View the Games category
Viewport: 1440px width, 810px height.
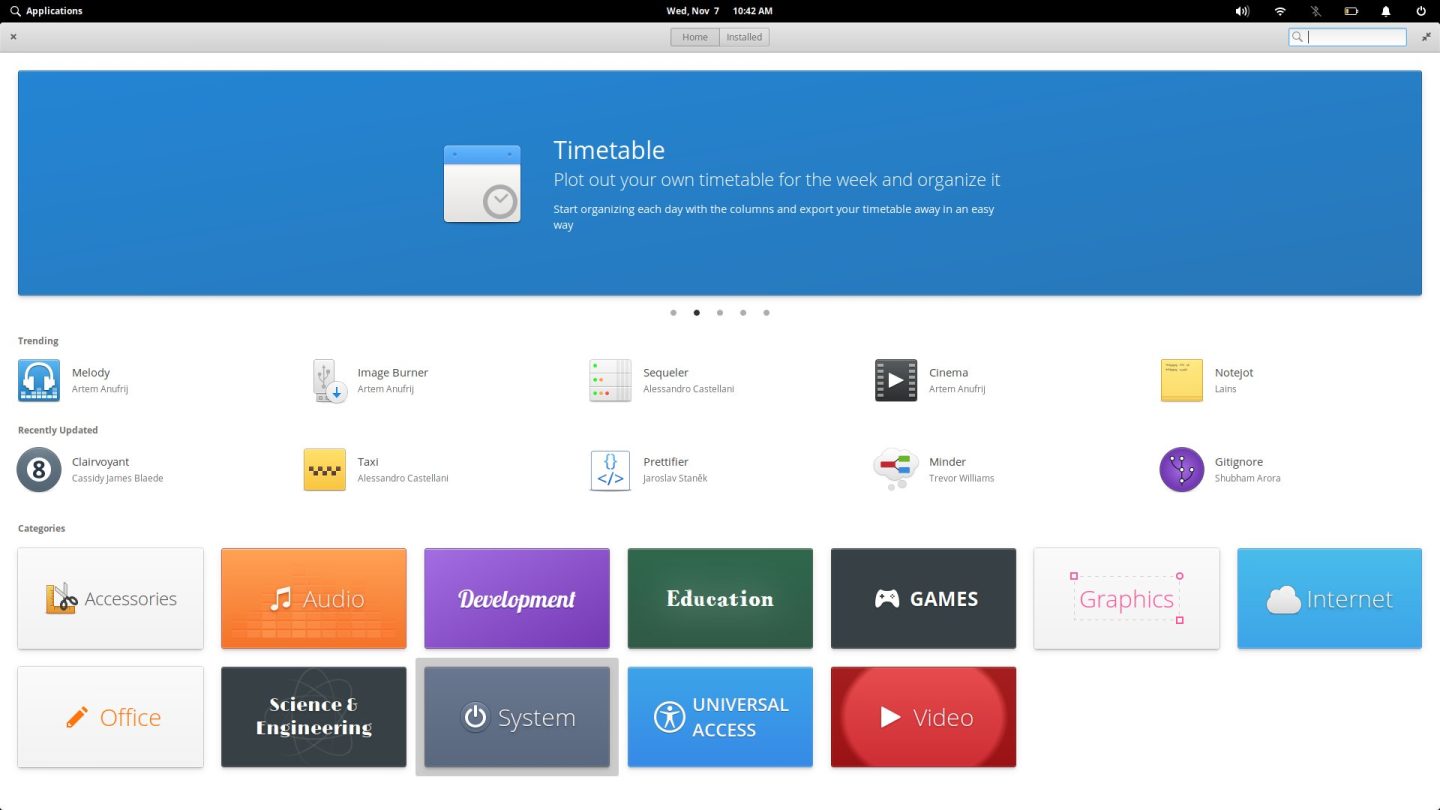(922, 598)
